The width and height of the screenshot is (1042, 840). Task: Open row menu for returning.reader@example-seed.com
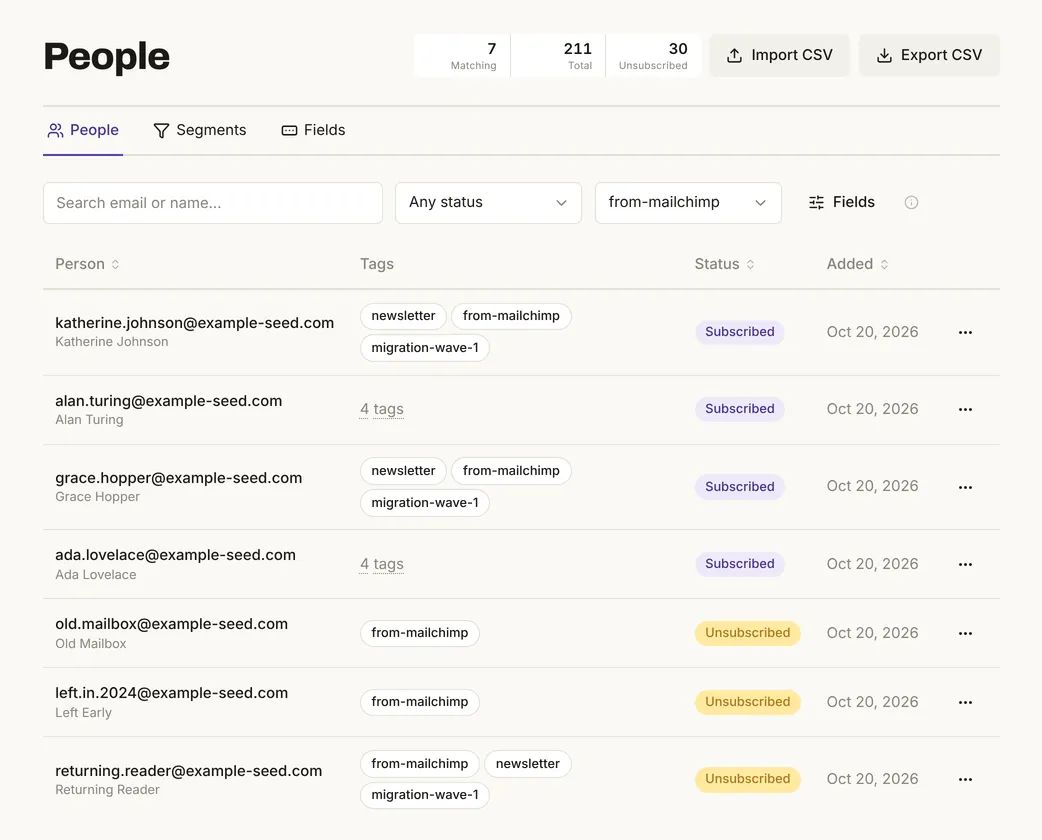(965, 780)
